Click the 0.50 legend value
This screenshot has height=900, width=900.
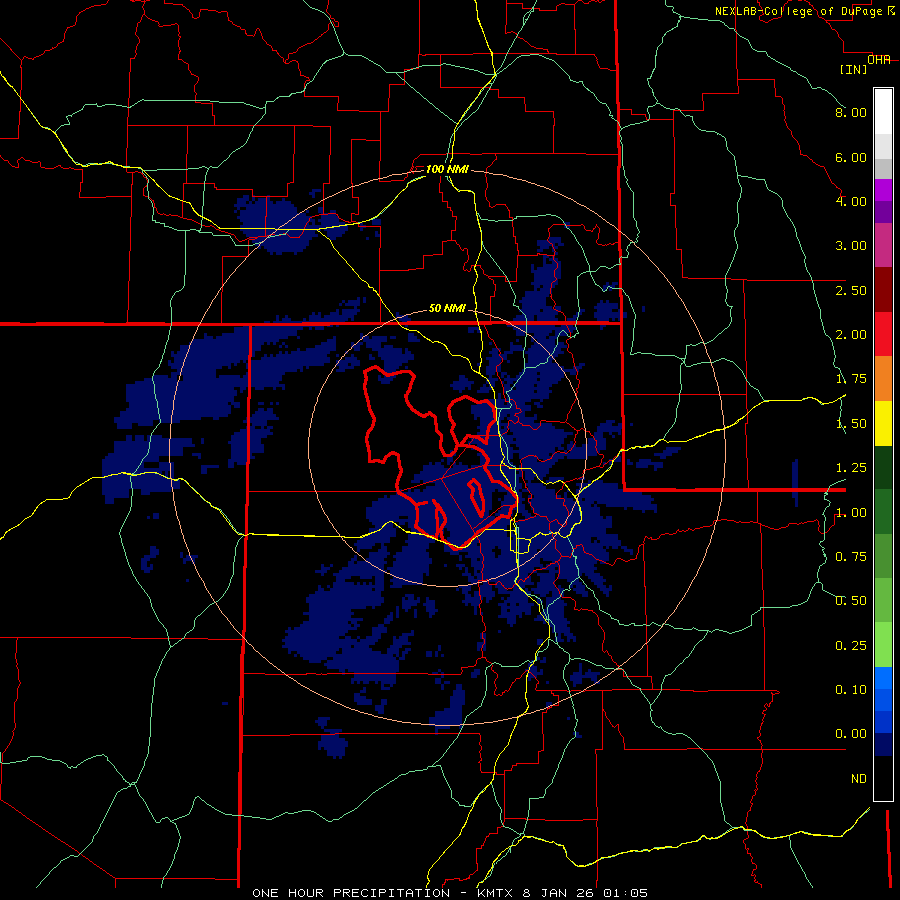(x=851, y=601)
